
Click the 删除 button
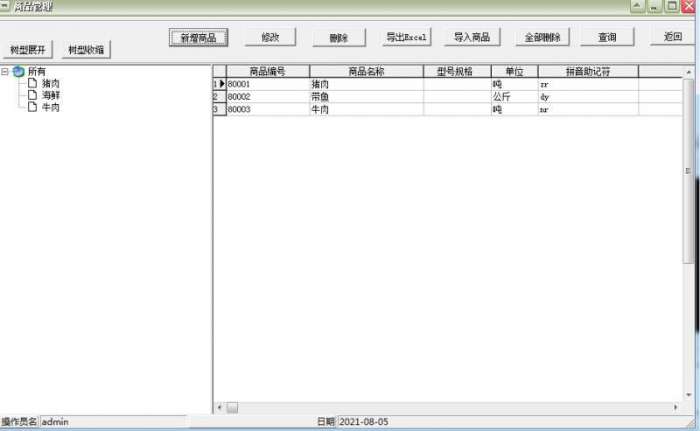click(339, 38)
